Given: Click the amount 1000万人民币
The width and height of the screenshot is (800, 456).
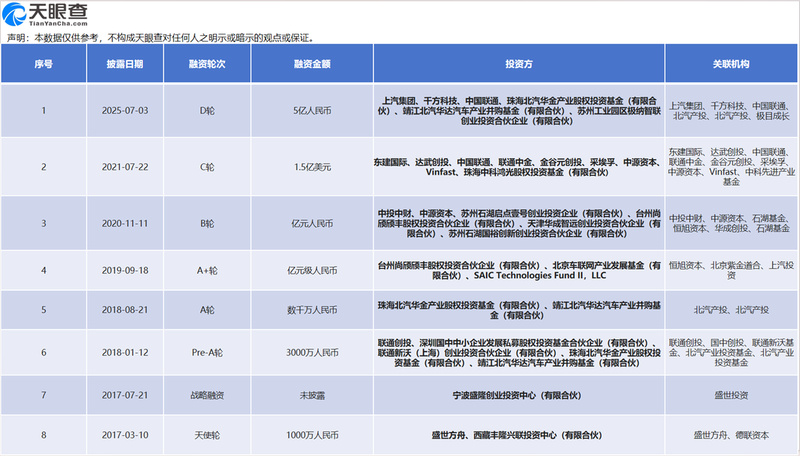Looking at the screenshot, I should coord(312,435).
